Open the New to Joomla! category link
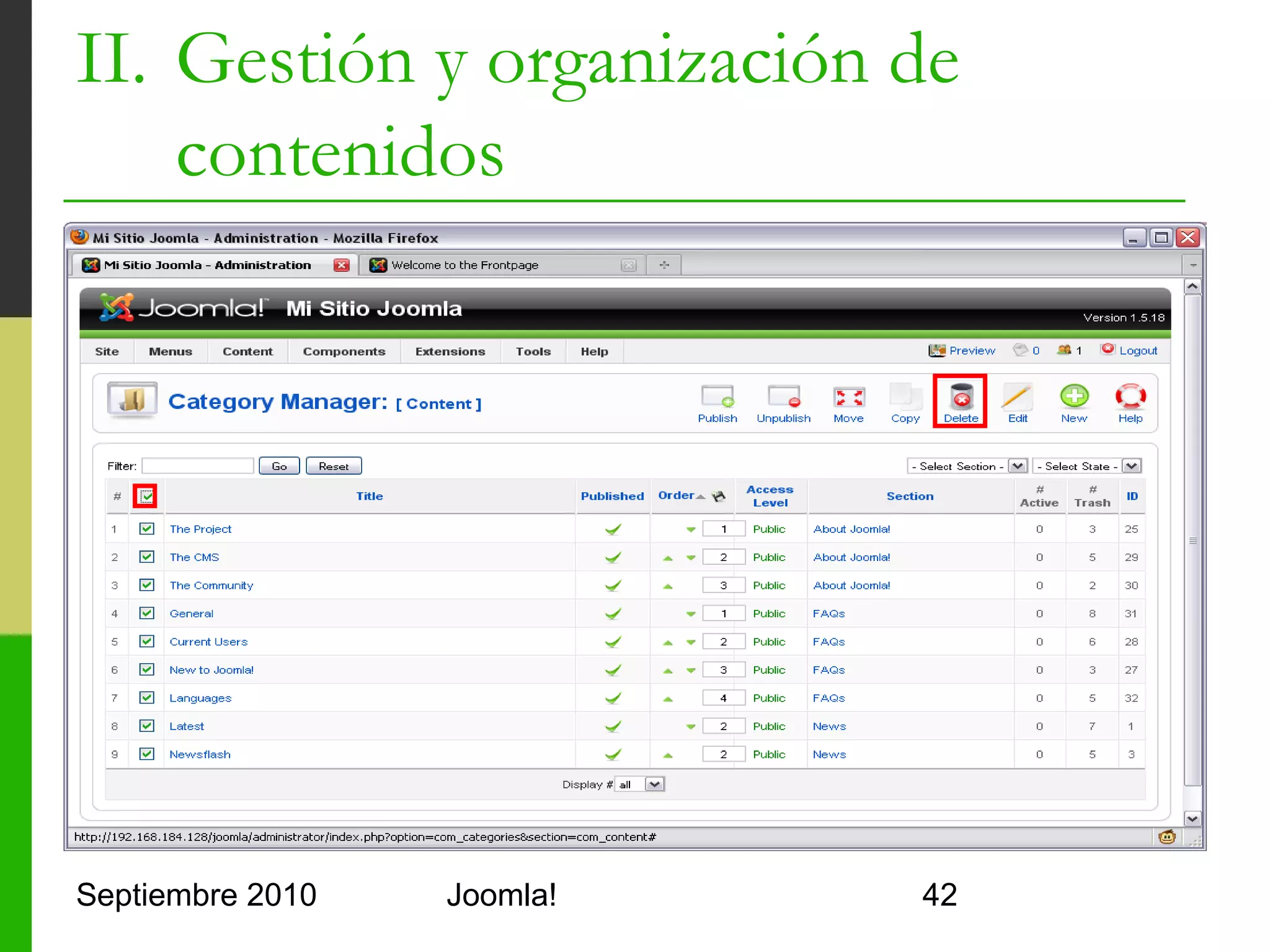The image size is (1270, 952). (x=211, y=670)
